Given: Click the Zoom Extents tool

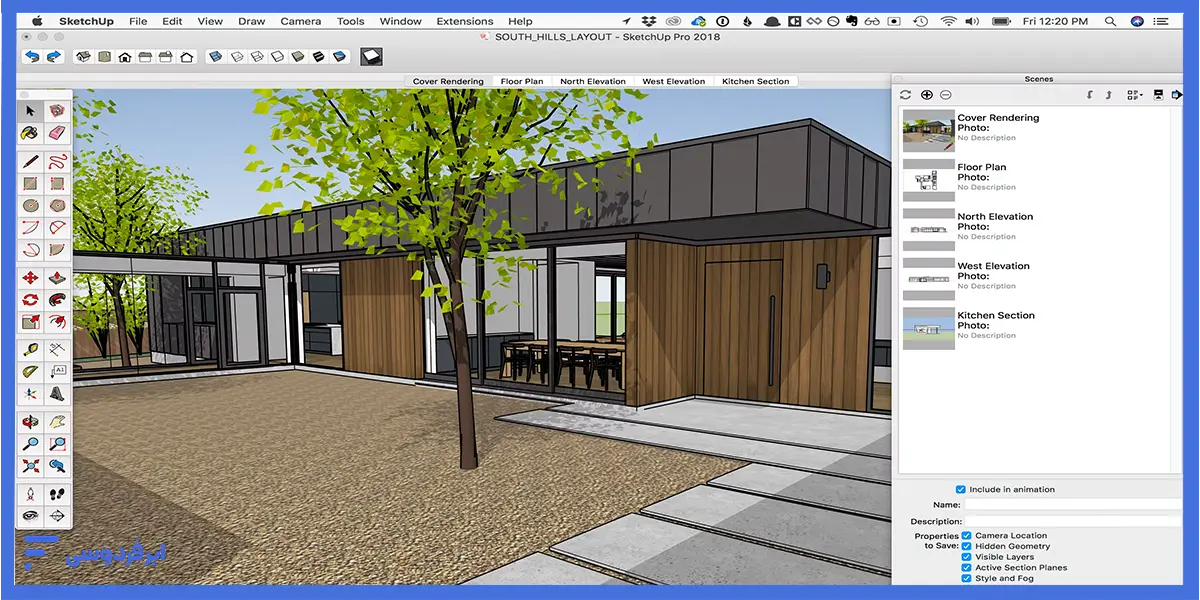Looking at the screenshot, I should tap(31, 466).
